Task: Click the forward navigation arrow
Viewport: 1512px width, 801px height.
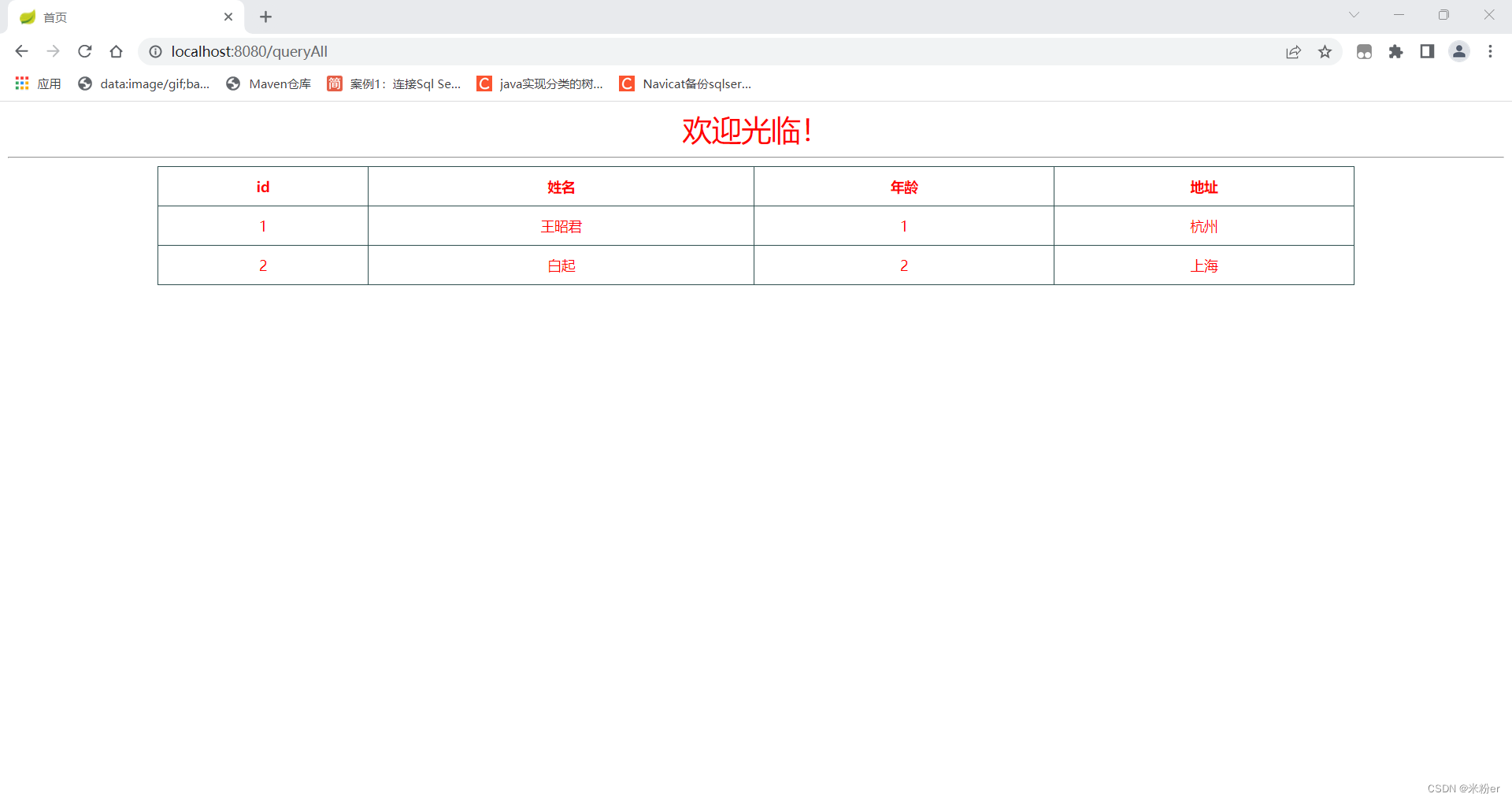Action: (53, 51)
